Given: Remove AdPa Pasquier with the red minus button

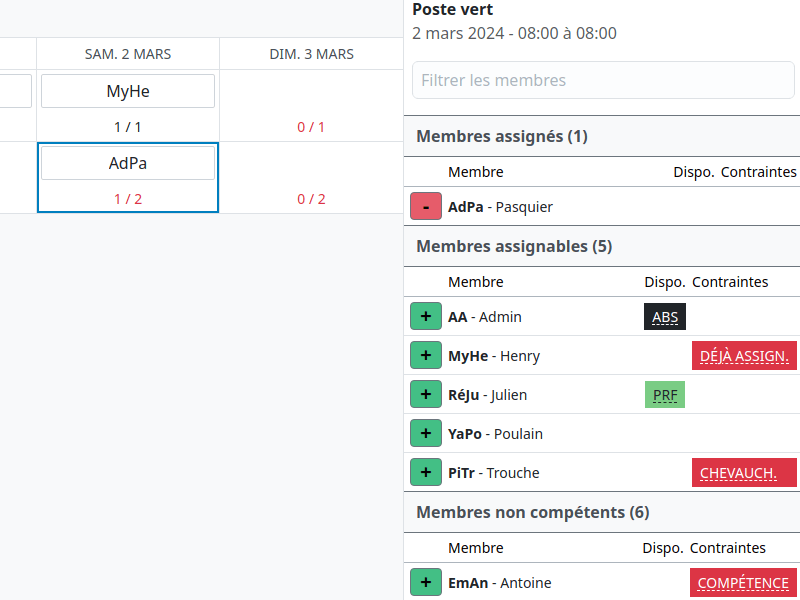Looking at the screenshot, I should 426,207.
